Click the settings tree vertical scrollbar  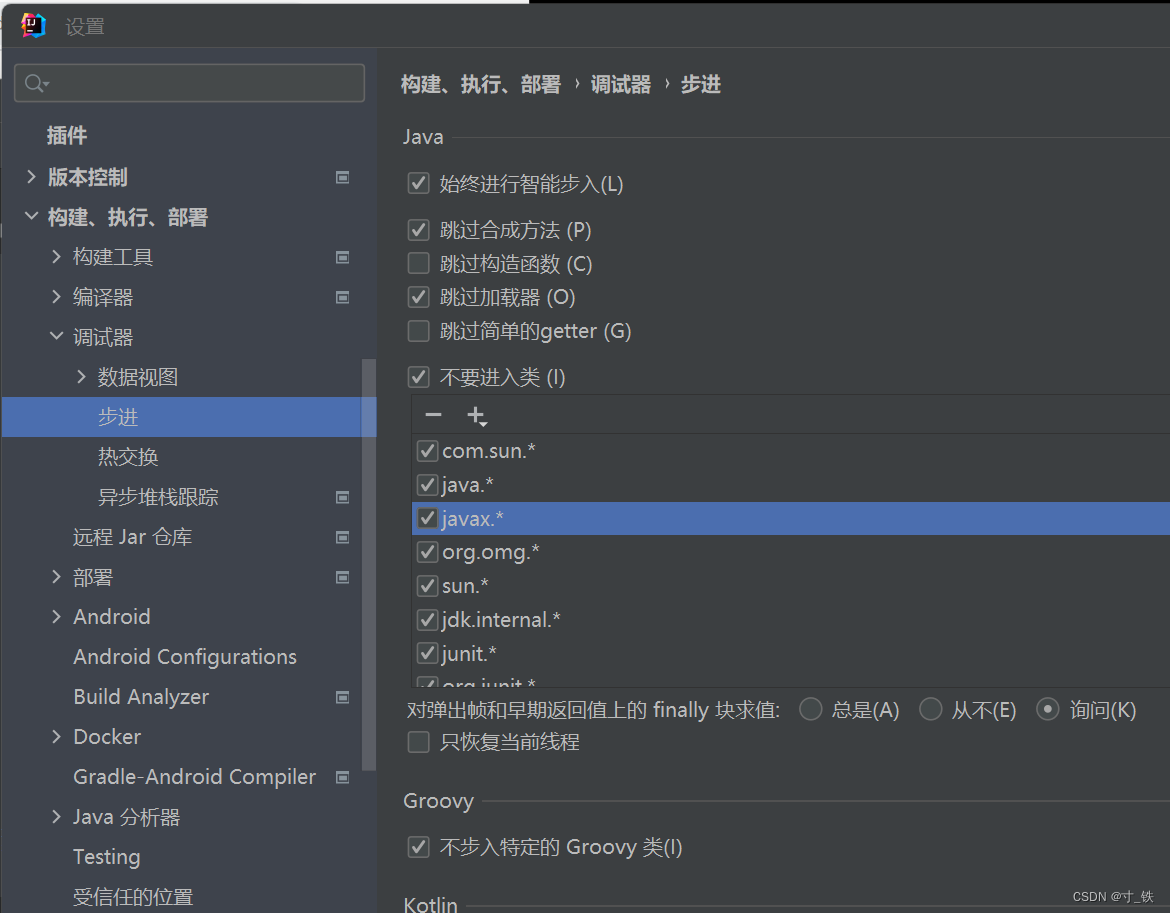click(369, 565)
